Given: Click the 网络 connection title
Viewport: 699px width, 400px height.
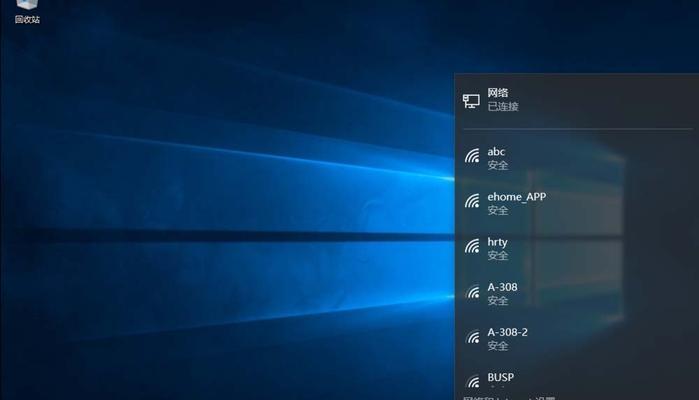Looking at the screenshot, I should click(498, 93).
